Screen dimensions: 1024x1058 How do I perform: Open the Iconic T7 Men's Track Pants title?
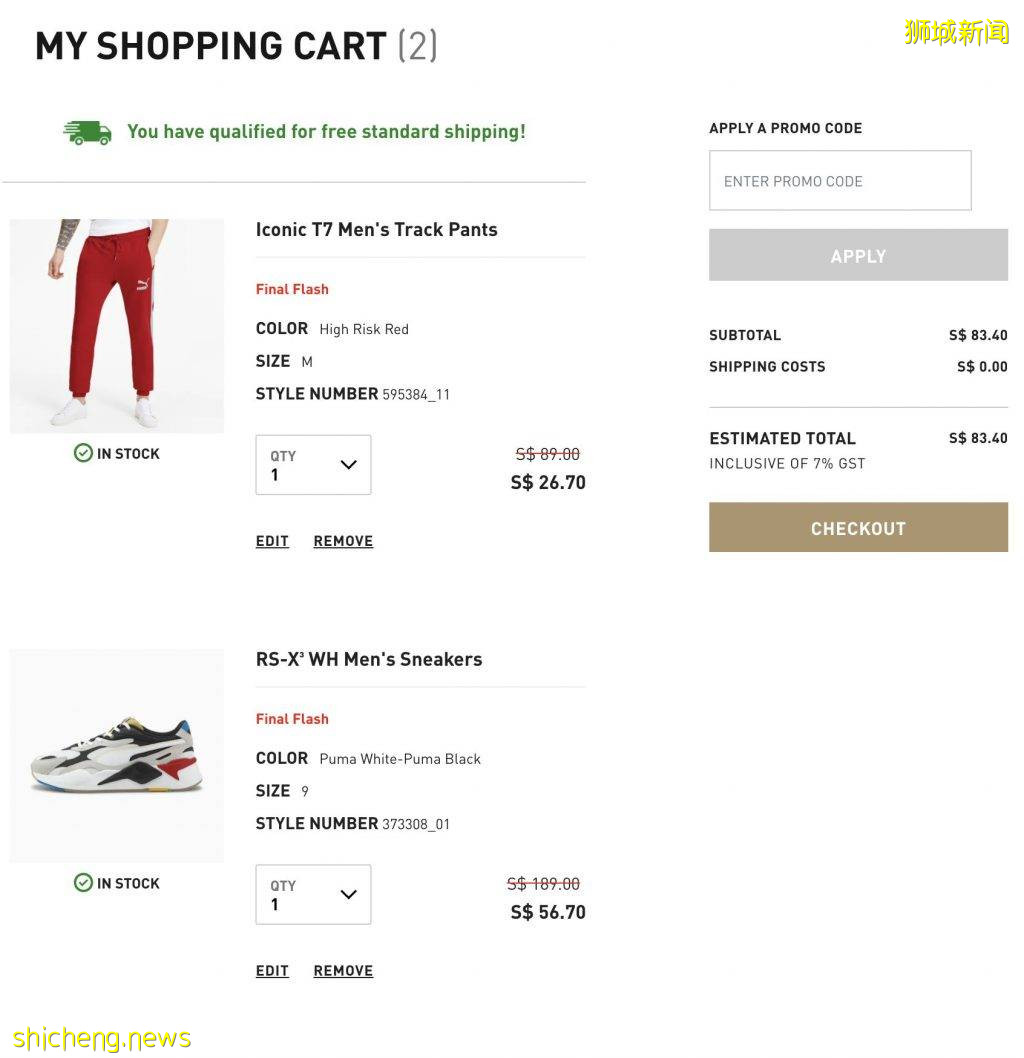click(x=376, y=230)
